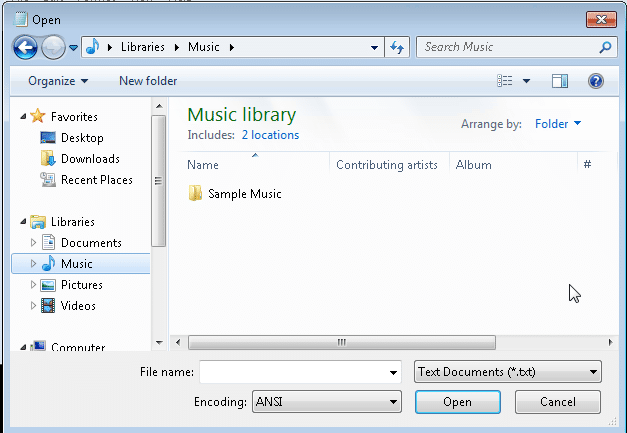Open Recent Places in Favorites

[96, 180]
